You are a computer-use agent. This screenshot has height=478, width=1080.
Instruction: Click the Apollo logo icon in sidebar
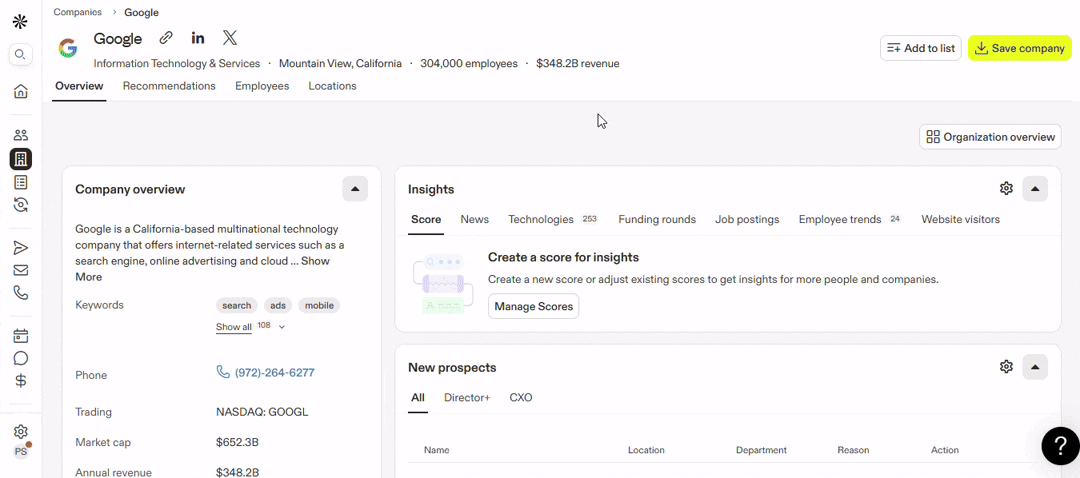coord(21,21)
